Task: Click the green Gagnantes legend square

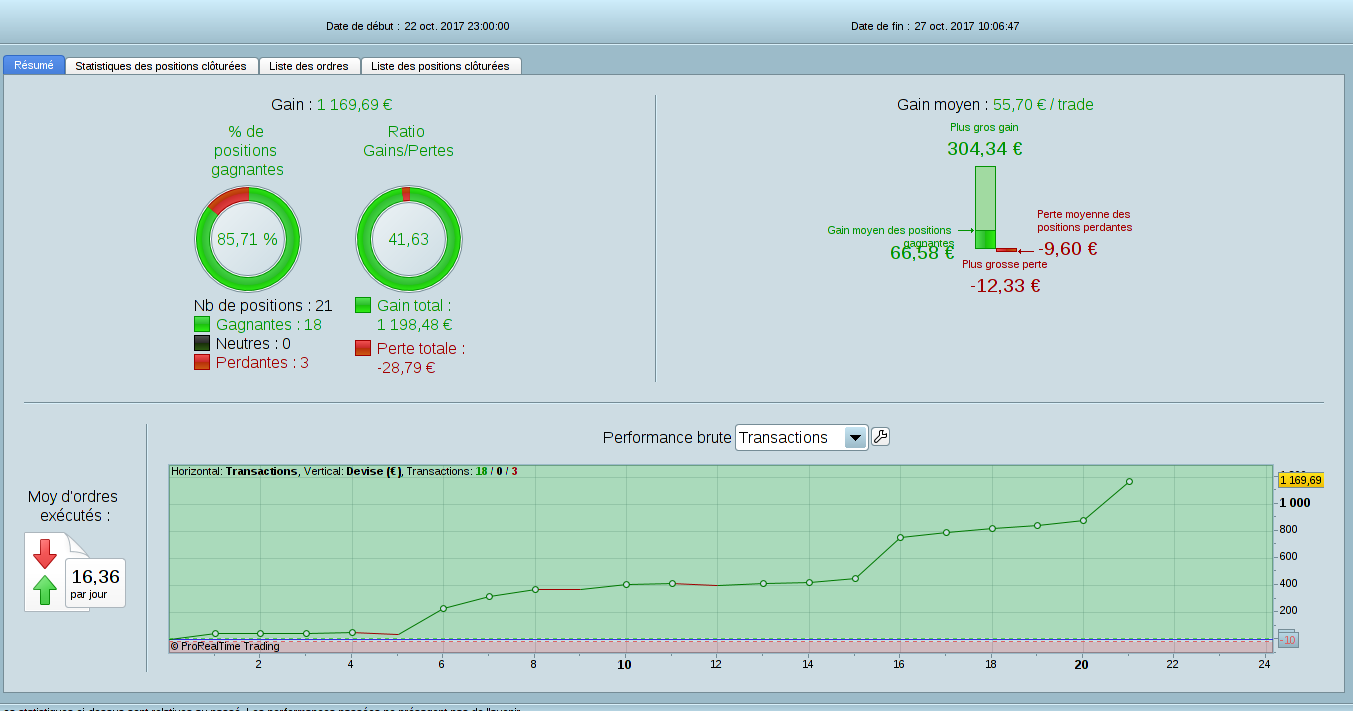Action: tap(202, 324)
